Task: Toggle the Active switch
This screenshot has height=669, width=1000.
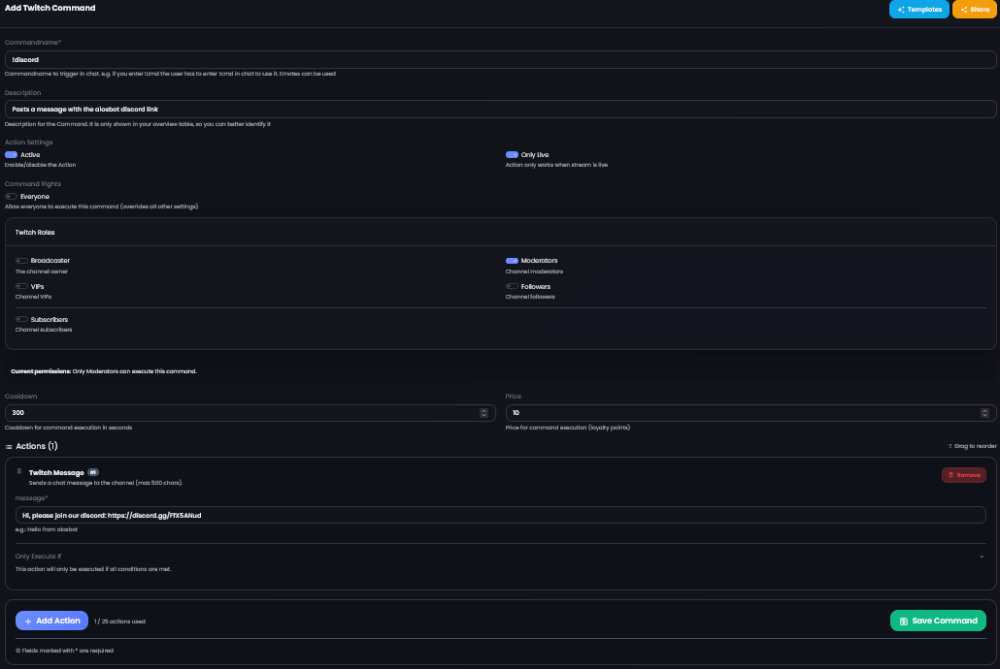Action: [11, 155]
